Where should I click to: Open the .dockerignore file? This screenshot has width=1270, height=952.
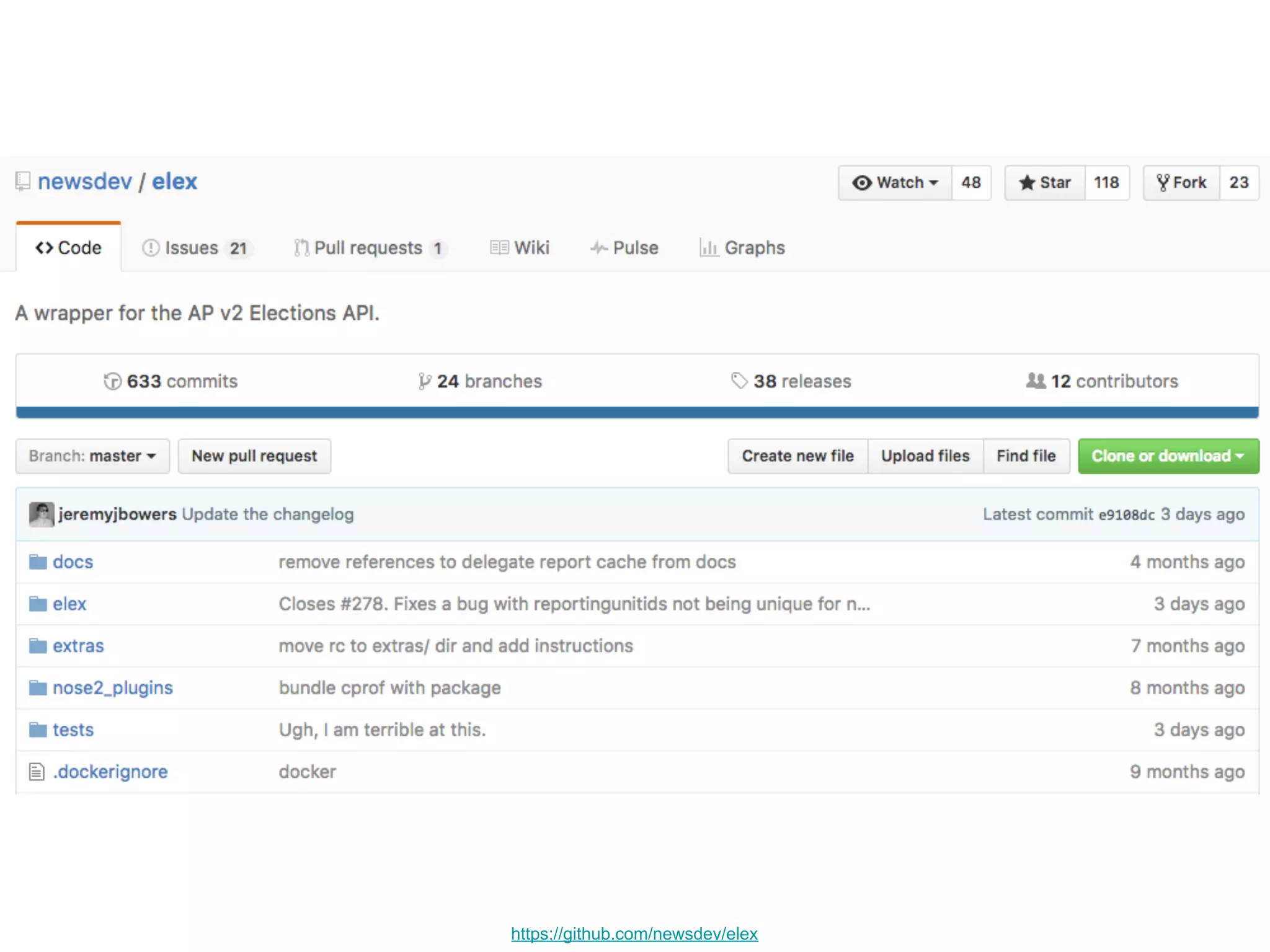tap(110, 772)
